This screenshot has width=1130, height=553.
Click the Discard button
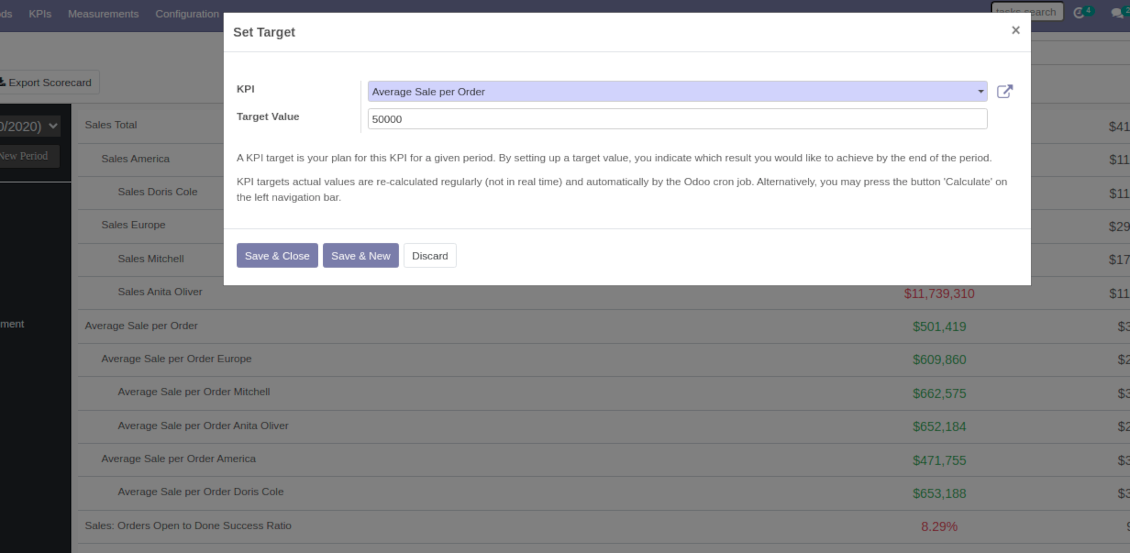(x=429, y=256)
